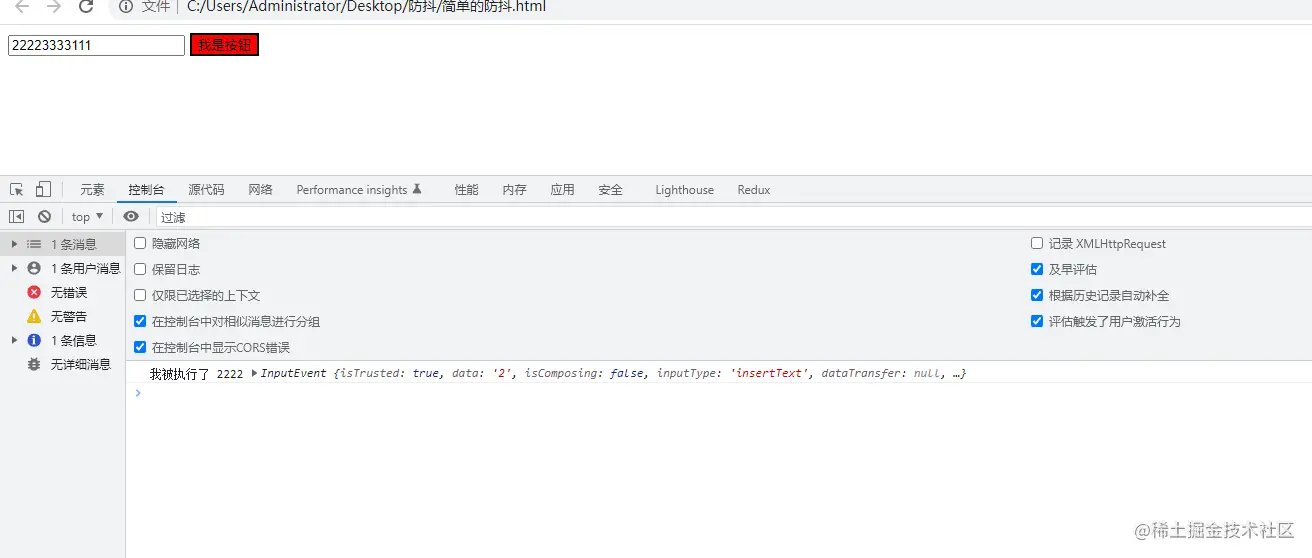Open the 应用 tab
Image resolution: width=1312 pixels, height=558 pixels.
(x=562, y=190)
